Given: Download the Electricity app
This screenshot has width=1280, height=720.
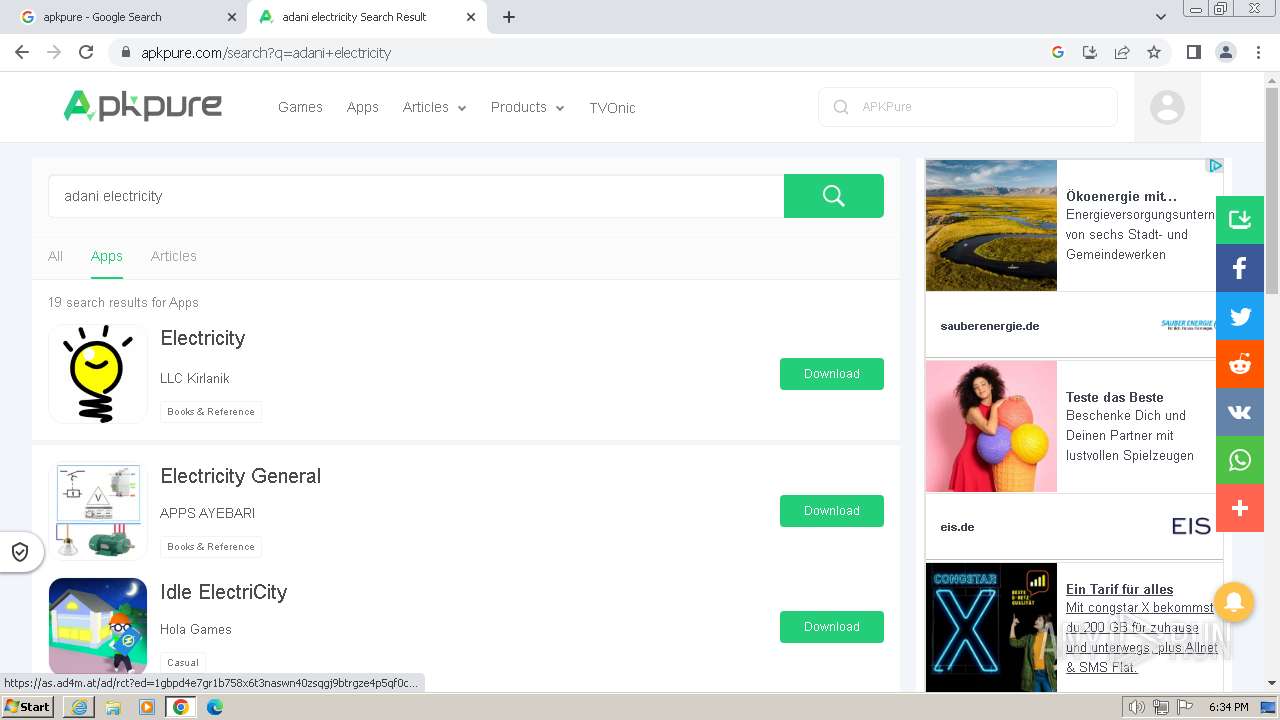Looking at the screenshot, I should 832,374.
